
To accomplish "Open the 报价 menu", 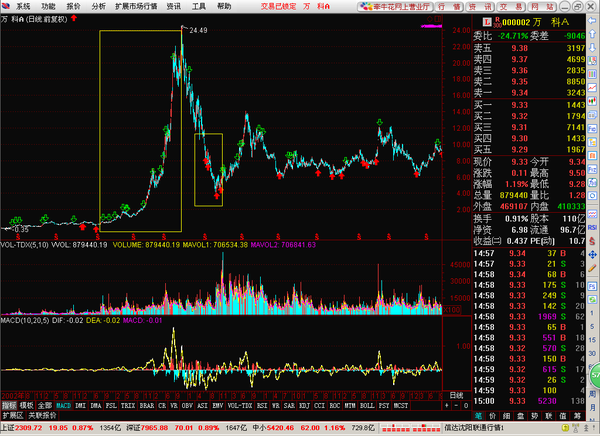I will coord(73,6).
